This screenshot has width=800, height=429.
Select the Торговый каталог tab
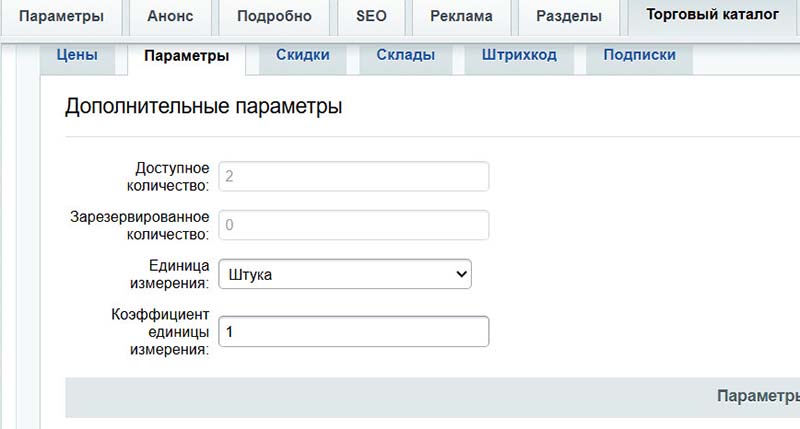click(712, 15)
